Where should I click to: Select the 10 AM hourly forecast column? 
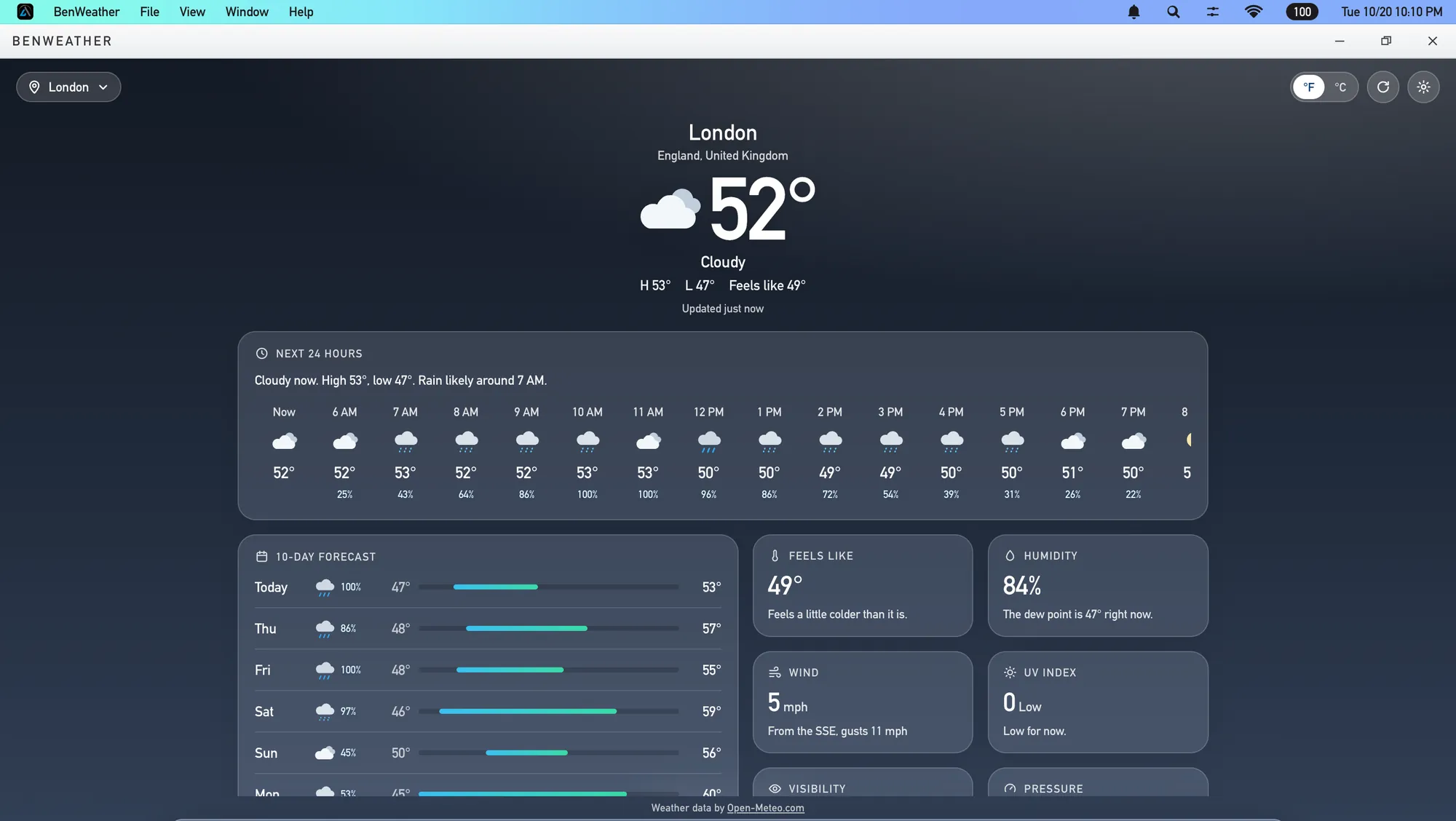pyautogui.click(x=587, y=453)
